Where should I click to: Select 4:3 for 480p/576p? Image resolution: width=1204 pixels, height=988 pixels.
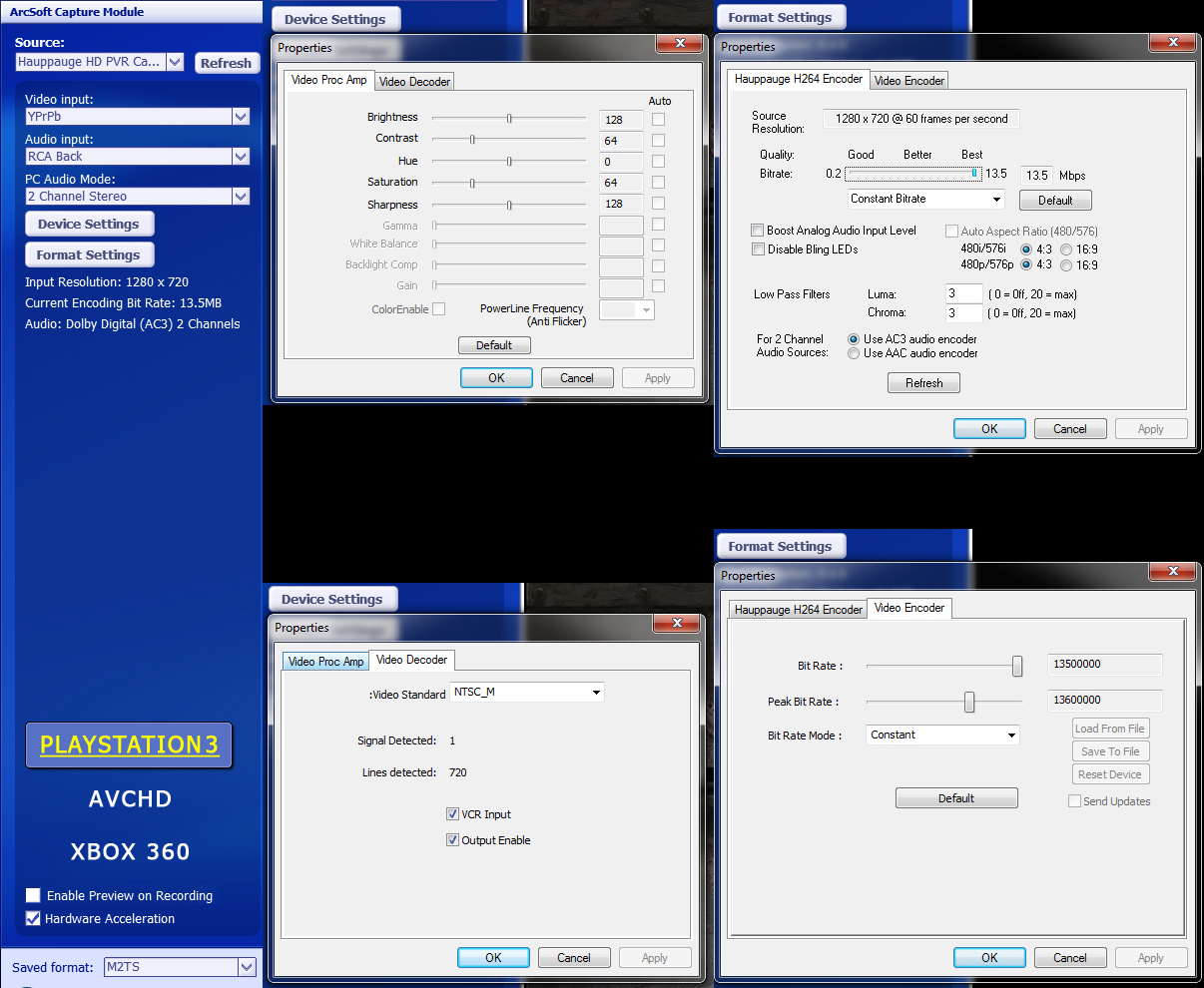pyautogui.click(x=1026, y=265)
